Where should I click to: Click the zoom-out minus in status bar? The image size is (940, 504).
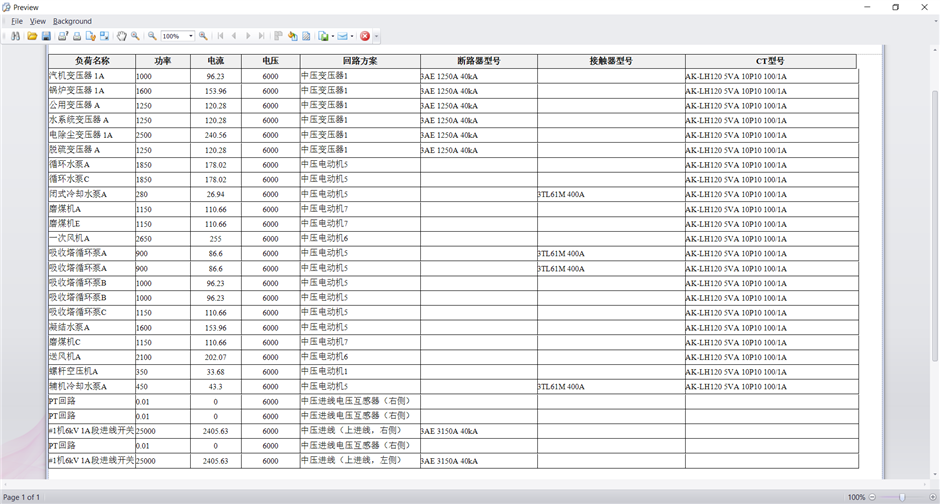click(x=872, y=497)
